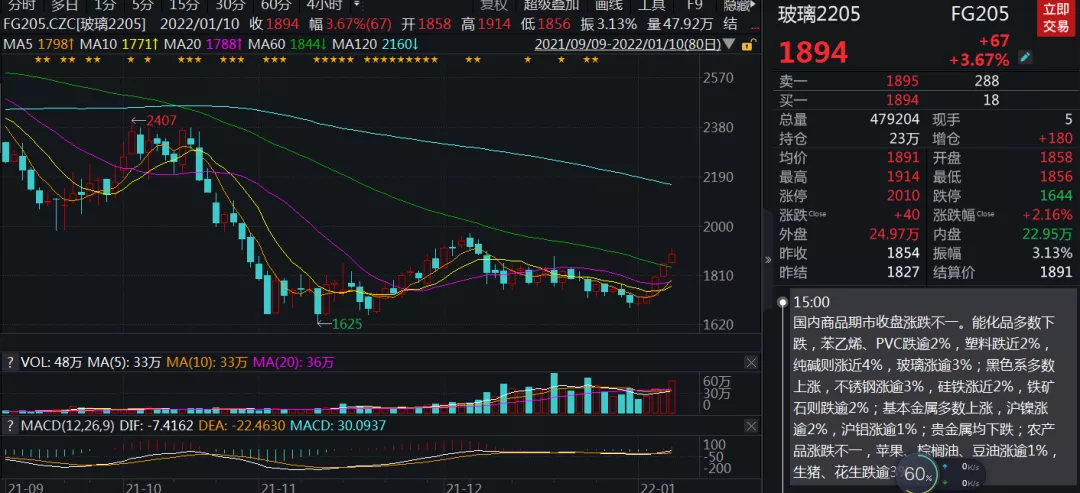Open the 工具 tools menu
1080x493 pixels.
[651, 4]
